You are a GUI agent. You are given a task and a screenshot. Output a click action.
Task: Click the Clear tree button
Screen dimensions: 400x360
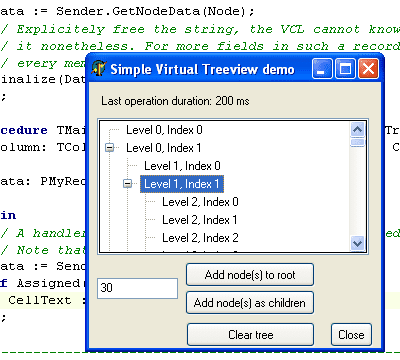pyautogui.click(x=251, y=334)
